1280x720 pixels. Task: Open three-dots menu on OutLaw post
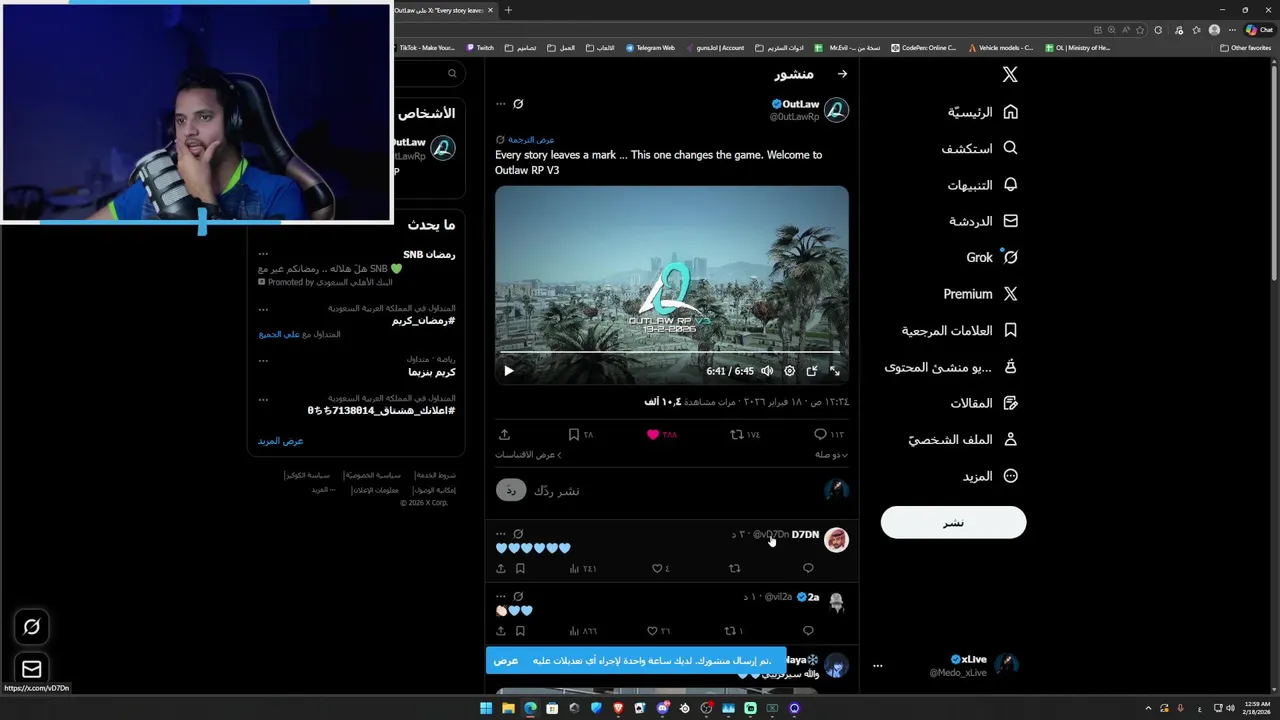pyautogui.click(x=501, y=104)
